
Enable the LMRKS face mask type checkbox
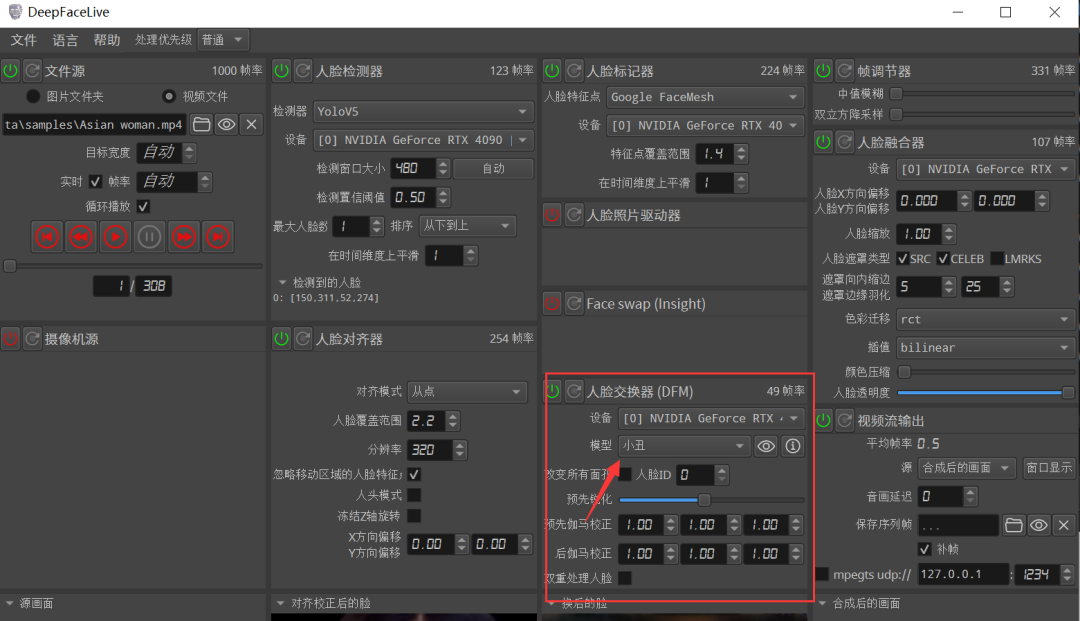point(997,259)
